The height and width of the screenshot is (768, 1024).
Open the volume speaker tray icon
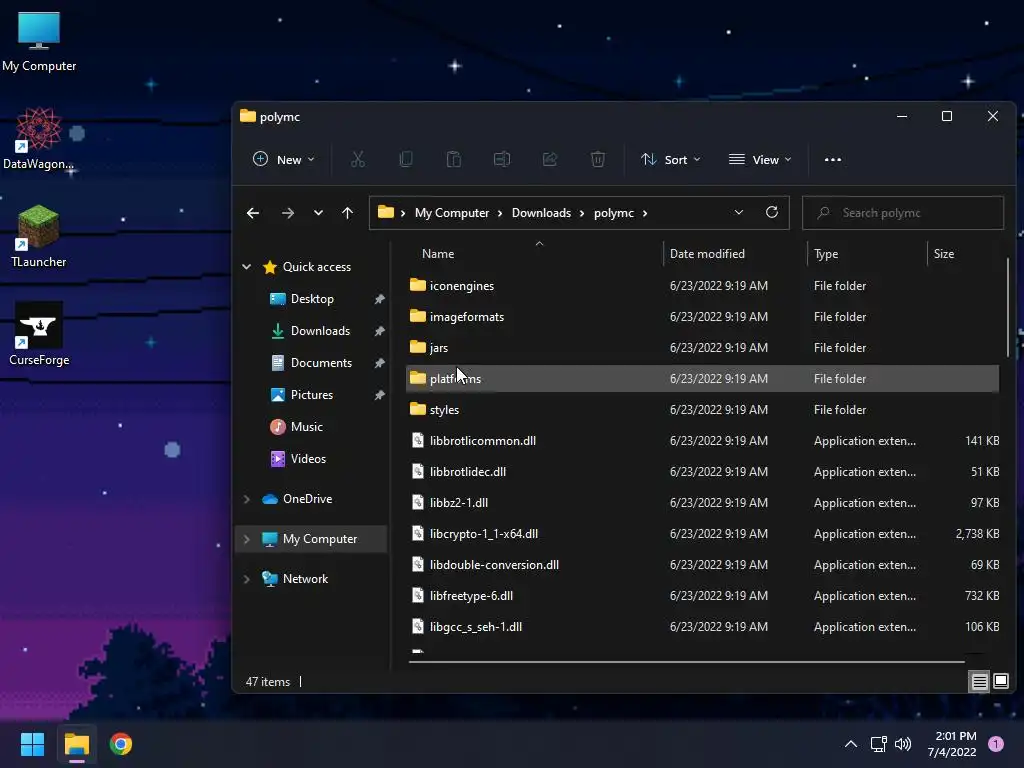point(903,744)
